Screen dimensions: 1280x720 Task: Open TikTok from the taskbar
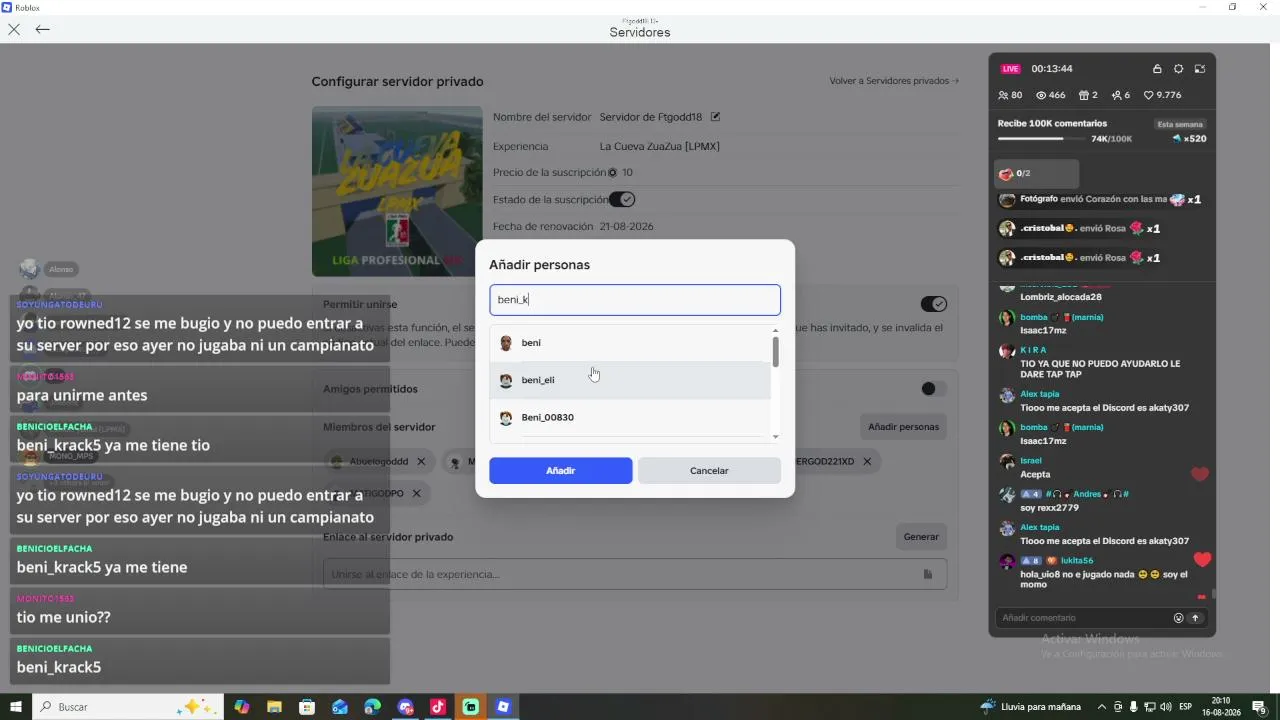[x=438, y=707]
